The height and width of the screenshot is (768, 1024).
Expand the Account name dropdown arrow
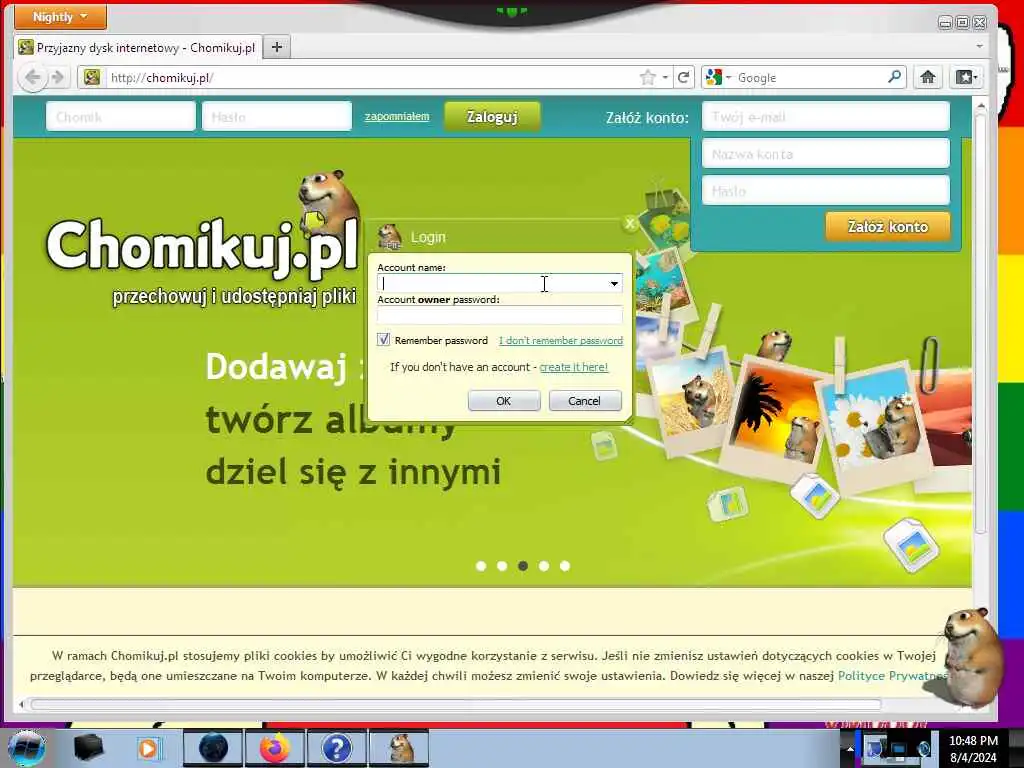pos(614,283)
